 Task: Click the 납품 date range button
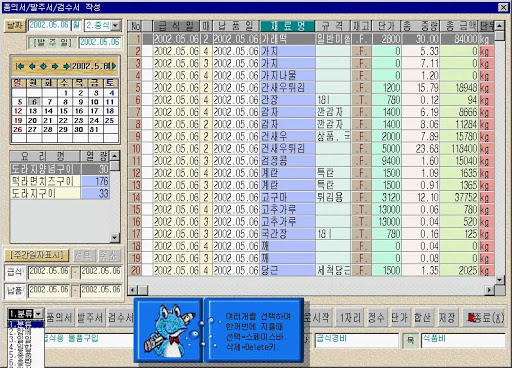pos(15,290)
